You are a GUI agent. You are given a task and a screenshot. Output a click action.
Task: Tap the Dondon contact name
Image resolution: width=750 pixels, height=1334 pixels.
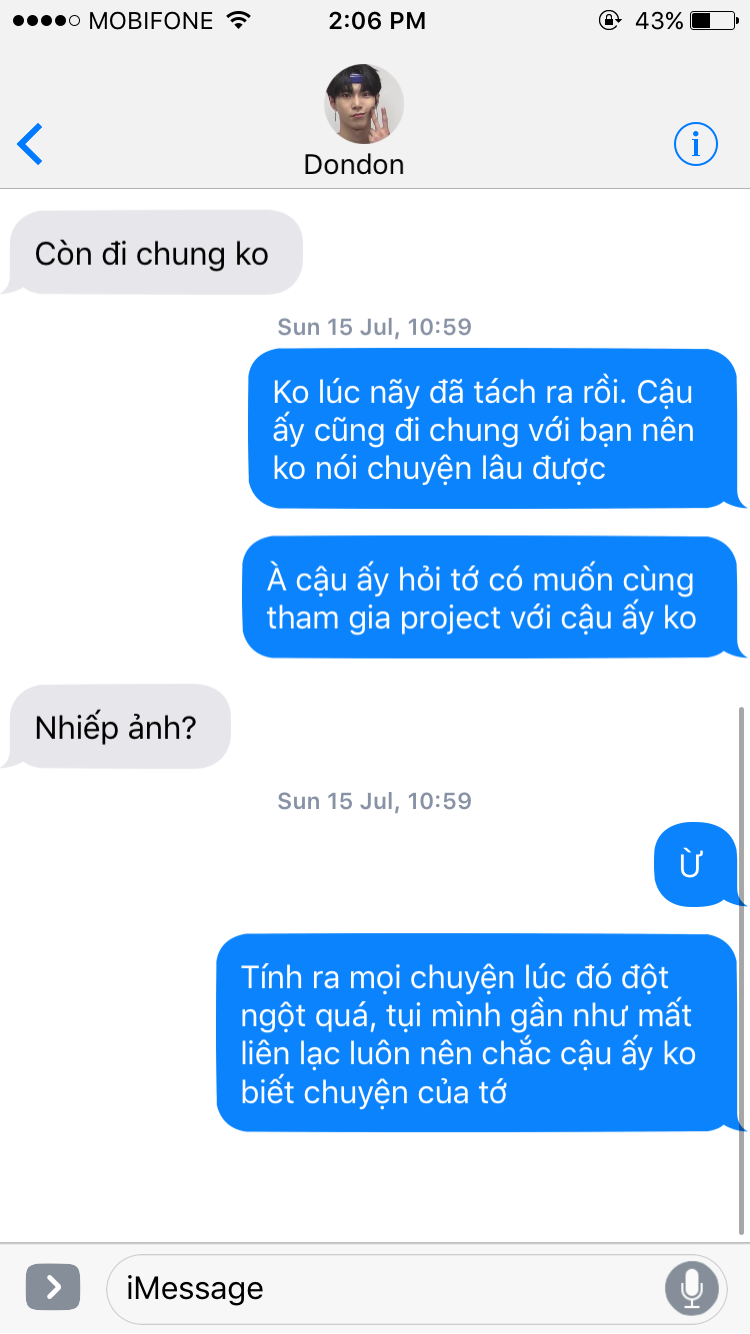click(354, 164)
